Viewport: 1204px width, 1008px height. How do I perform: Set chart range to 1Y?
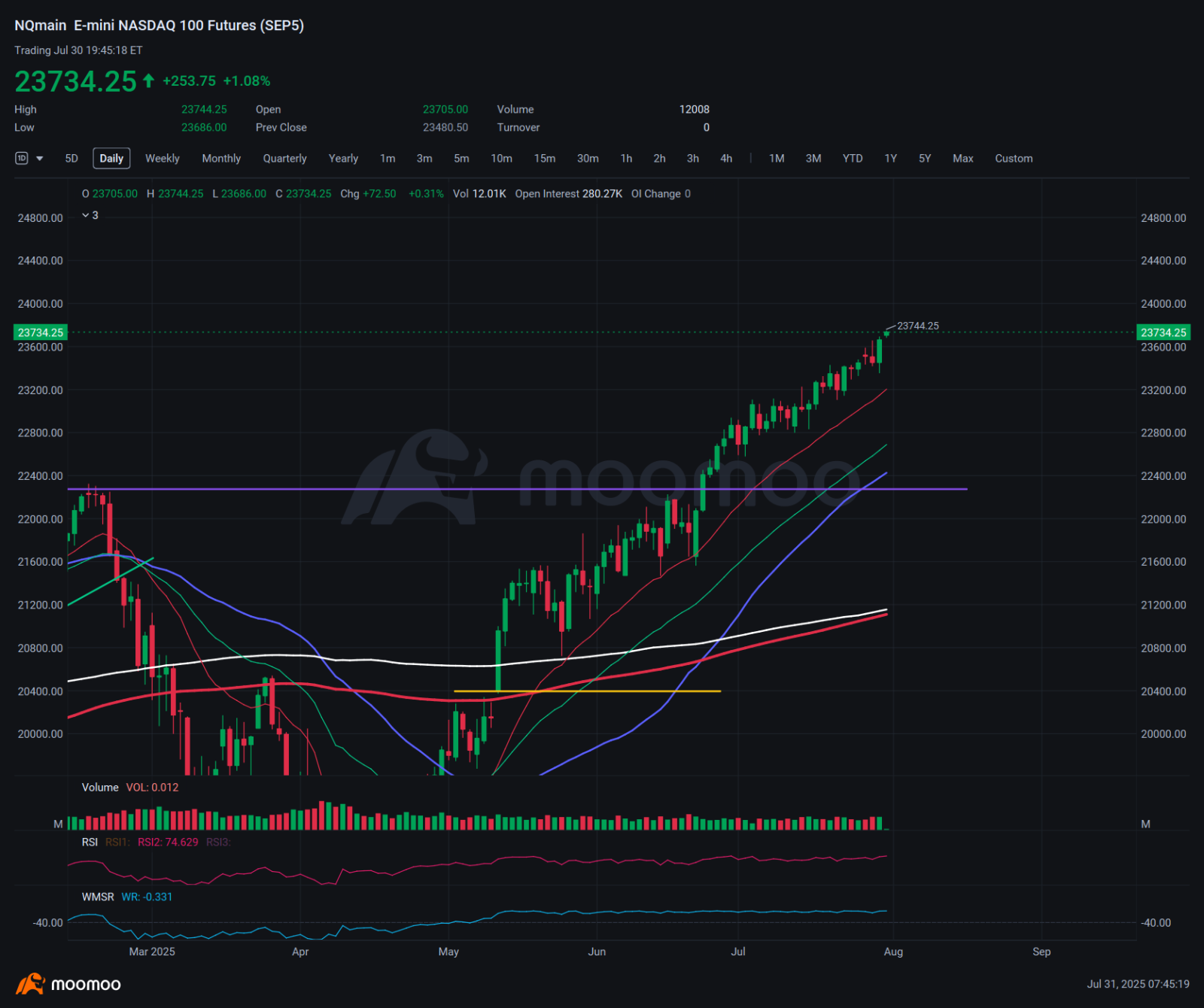(891, 158)
